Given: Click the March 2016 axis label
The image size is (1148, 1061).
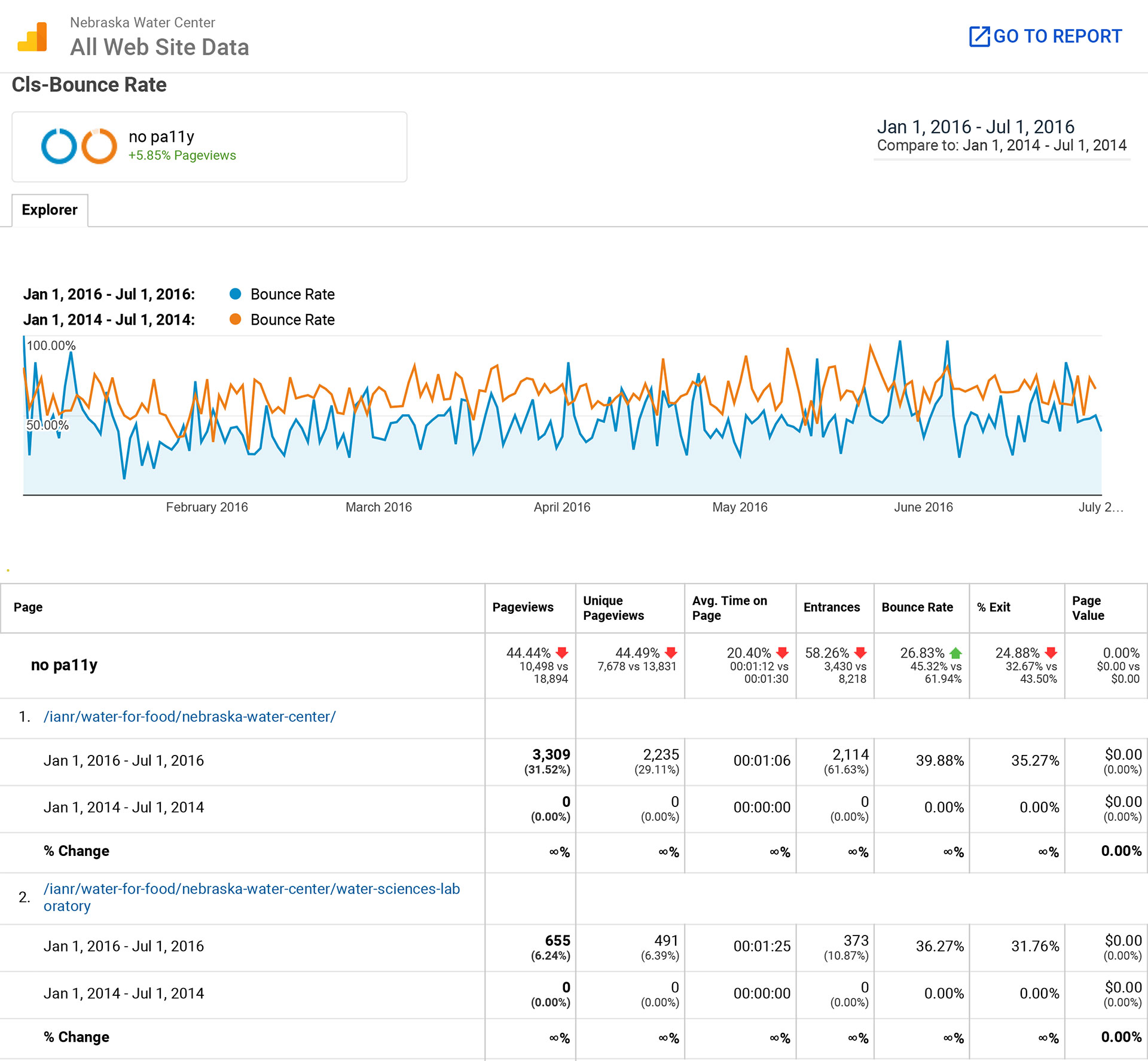Looking at the screenshot, I should [x=378, y=507].
